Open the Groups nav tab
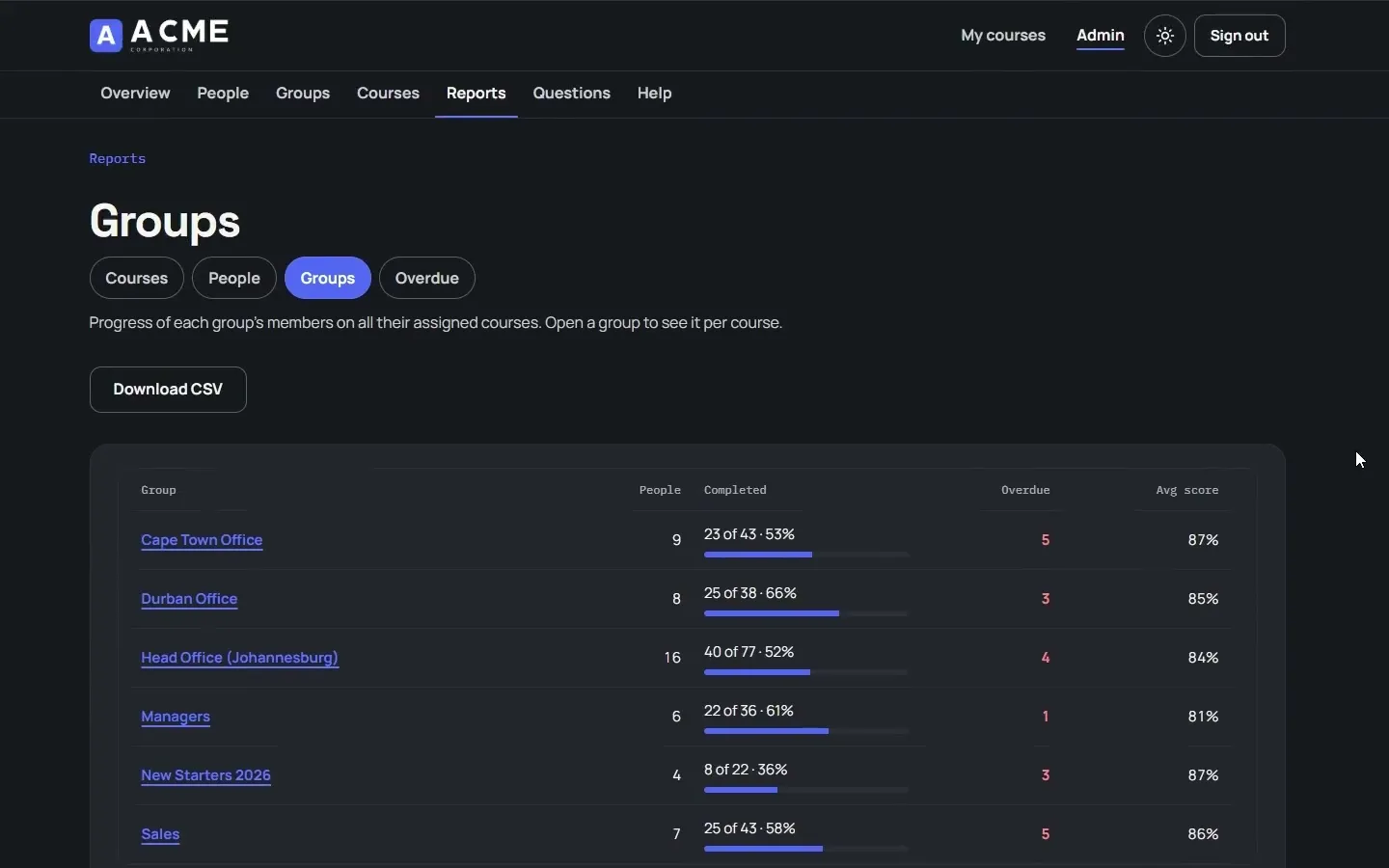The image size is (1389, 868). (x=303, y=95)
